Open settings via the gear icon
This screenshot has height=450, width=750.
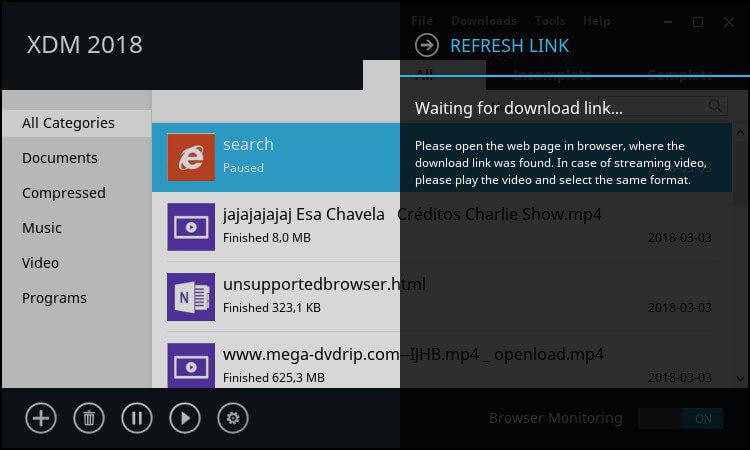tap(232, 418)
